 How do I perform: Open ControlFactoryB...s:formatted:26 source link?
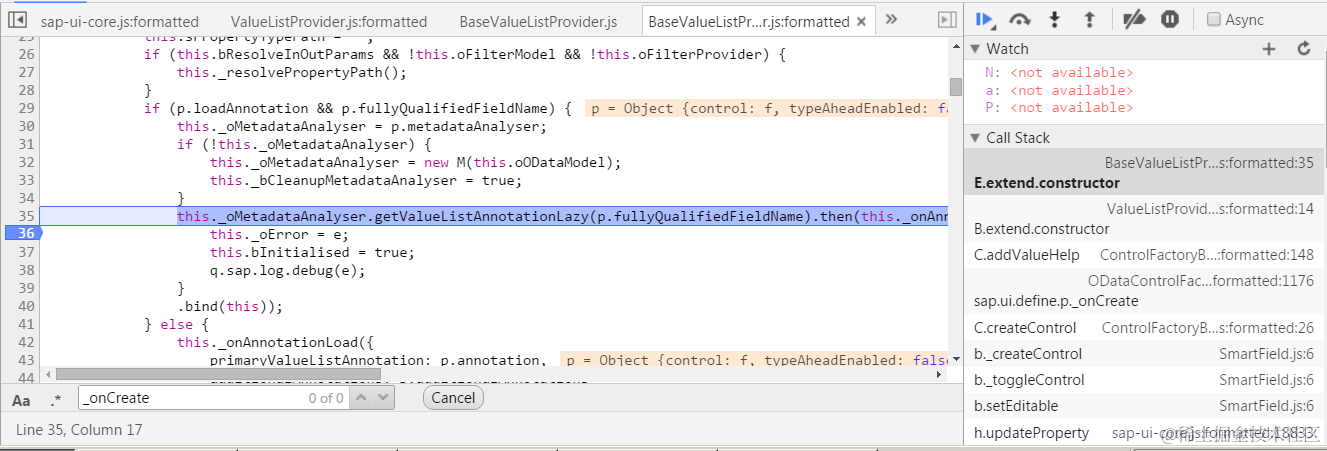[x=1208, y=328]
